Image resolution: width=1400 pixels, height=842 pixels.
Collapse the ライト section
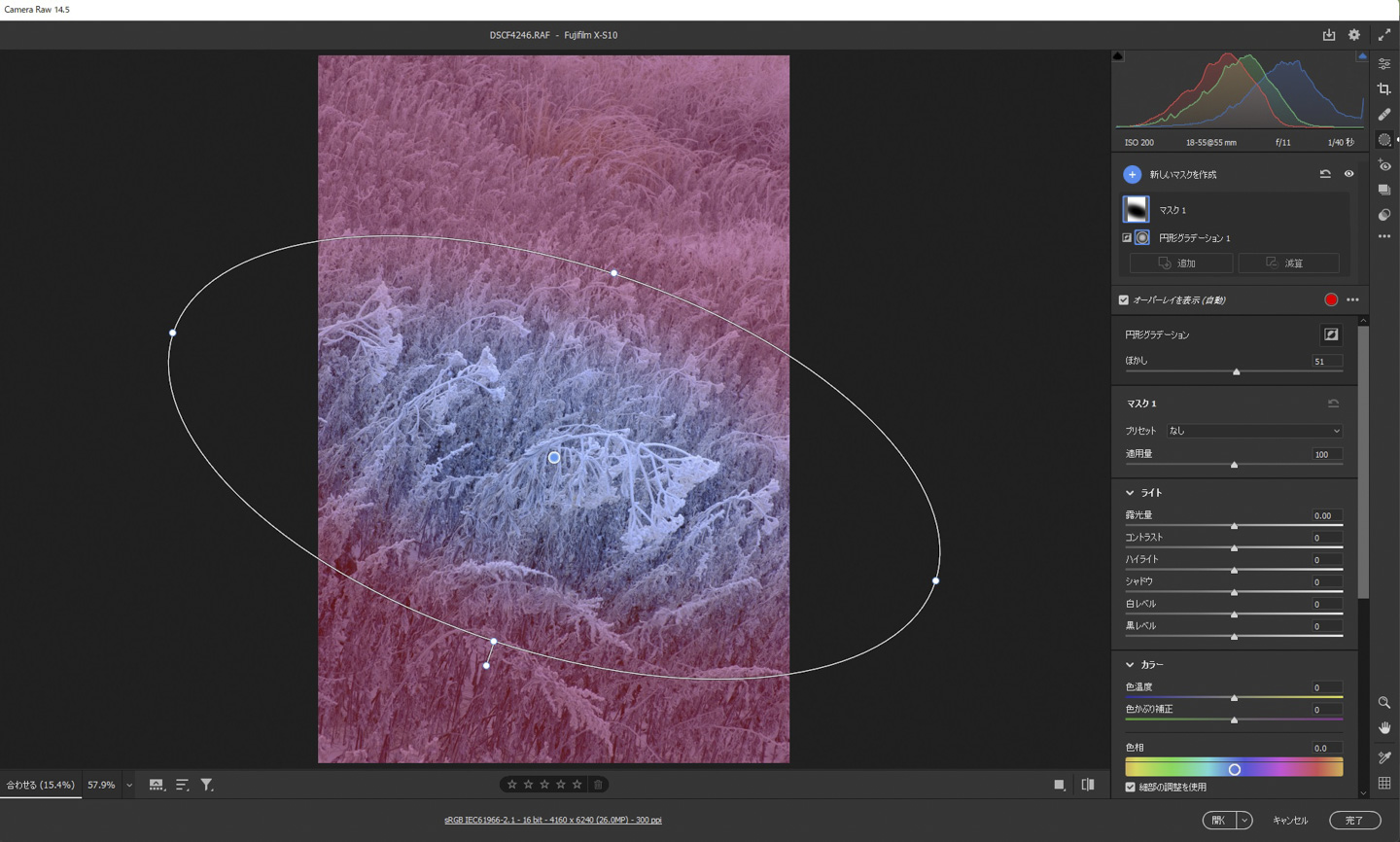pos(1130,493)
